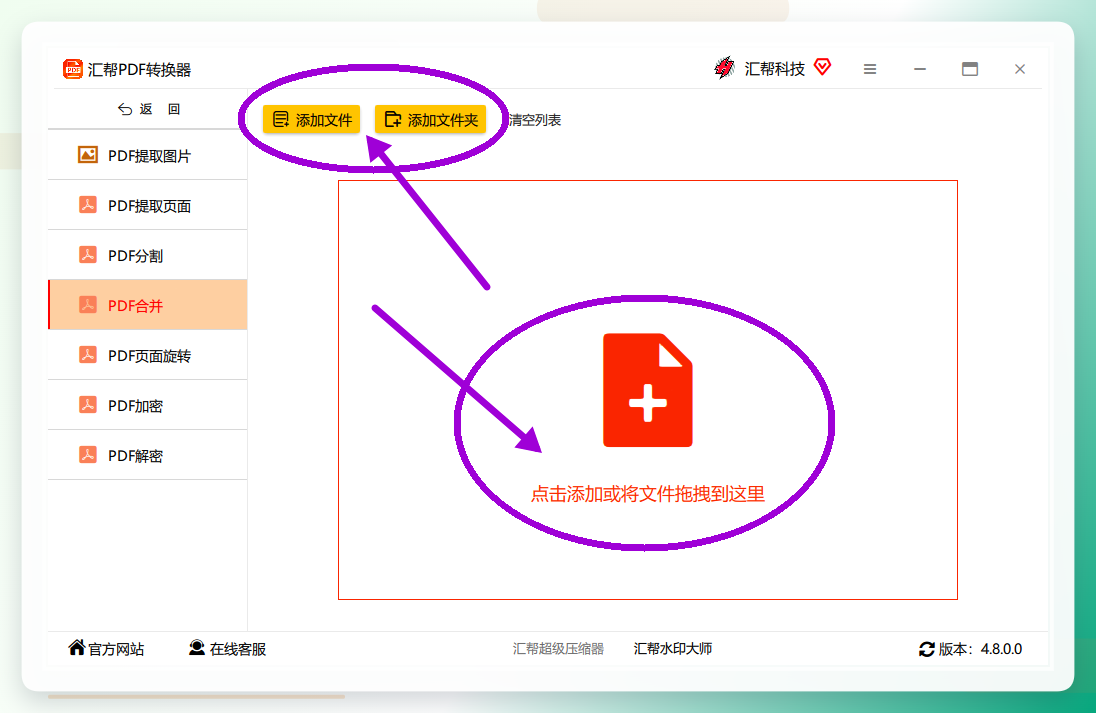The image size is (1096, 713).
Task: Click 清空列表 to clear the list
Action: pyautogui.click(x=535, y=120)
